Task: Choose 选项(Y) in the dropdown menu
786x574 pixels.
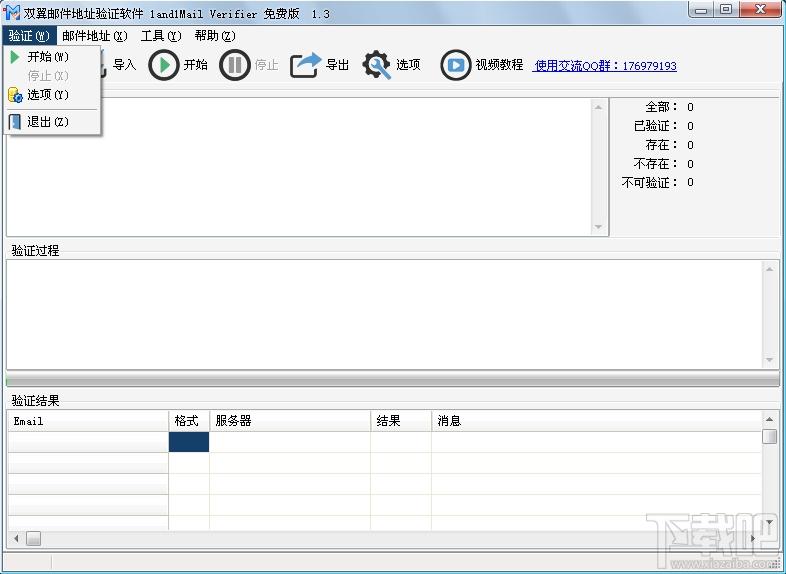Action: tap(52, 94)
